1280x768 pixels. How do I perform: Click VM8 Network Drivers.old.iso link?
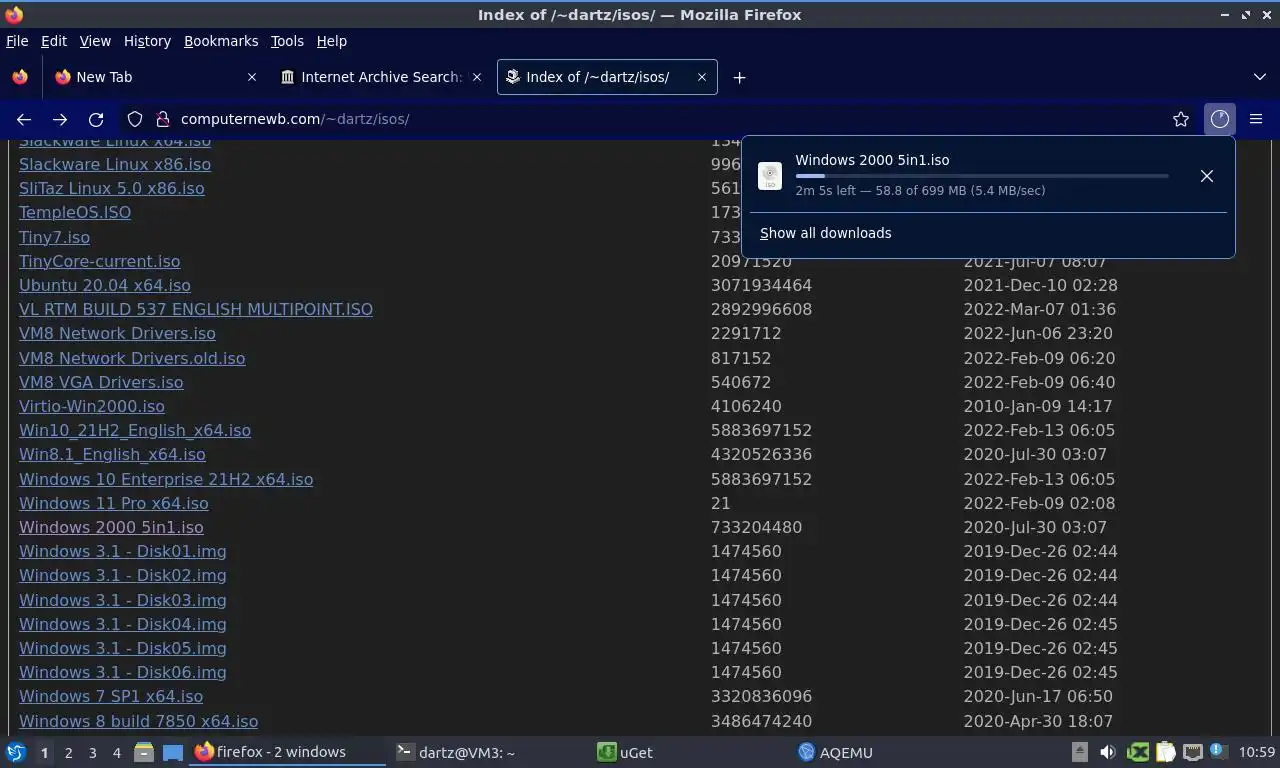pyautogui.click(x=132, y=358)
